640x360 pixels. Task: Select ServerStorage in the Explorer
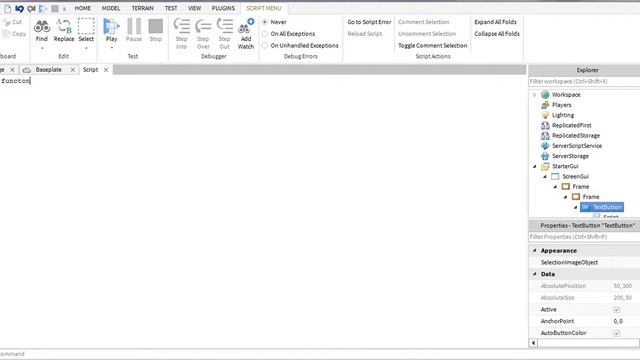(x=564, y=156)
